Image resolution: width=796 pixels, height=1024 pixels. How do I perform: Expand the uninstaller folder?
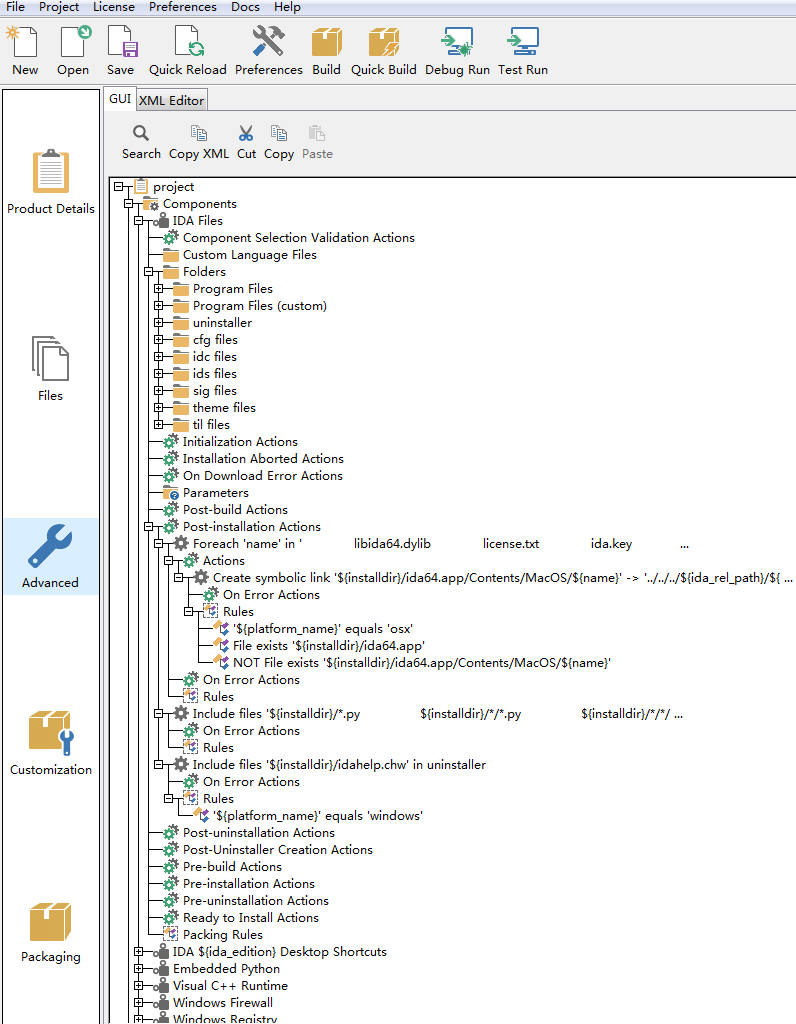[x=159, y=323]
